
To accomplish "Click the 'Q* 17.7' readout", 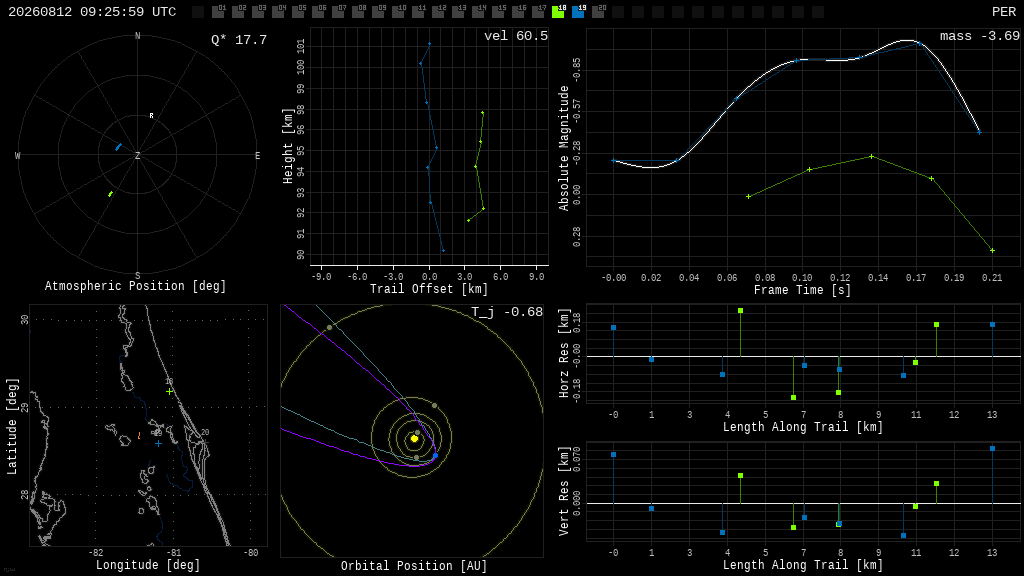I will click(239, 40).
